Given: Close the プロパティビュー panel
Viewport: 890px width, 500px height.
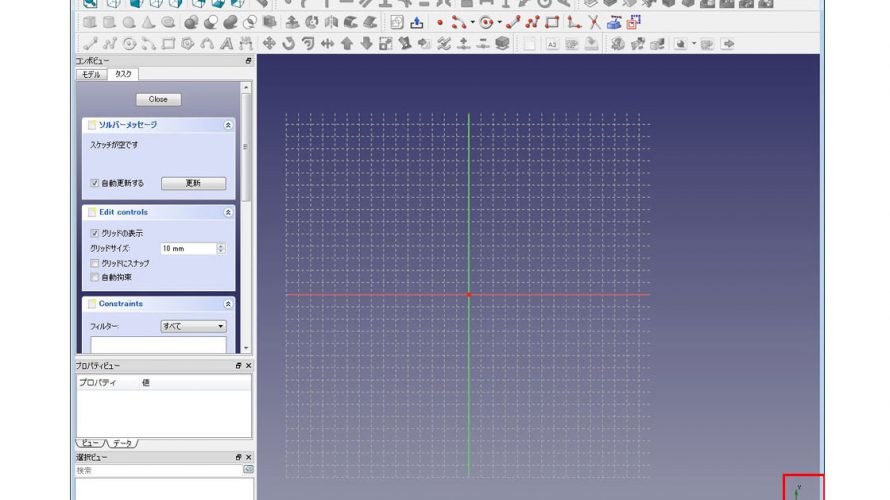Looking at the screenshot, I should click(x=248, y=366).
